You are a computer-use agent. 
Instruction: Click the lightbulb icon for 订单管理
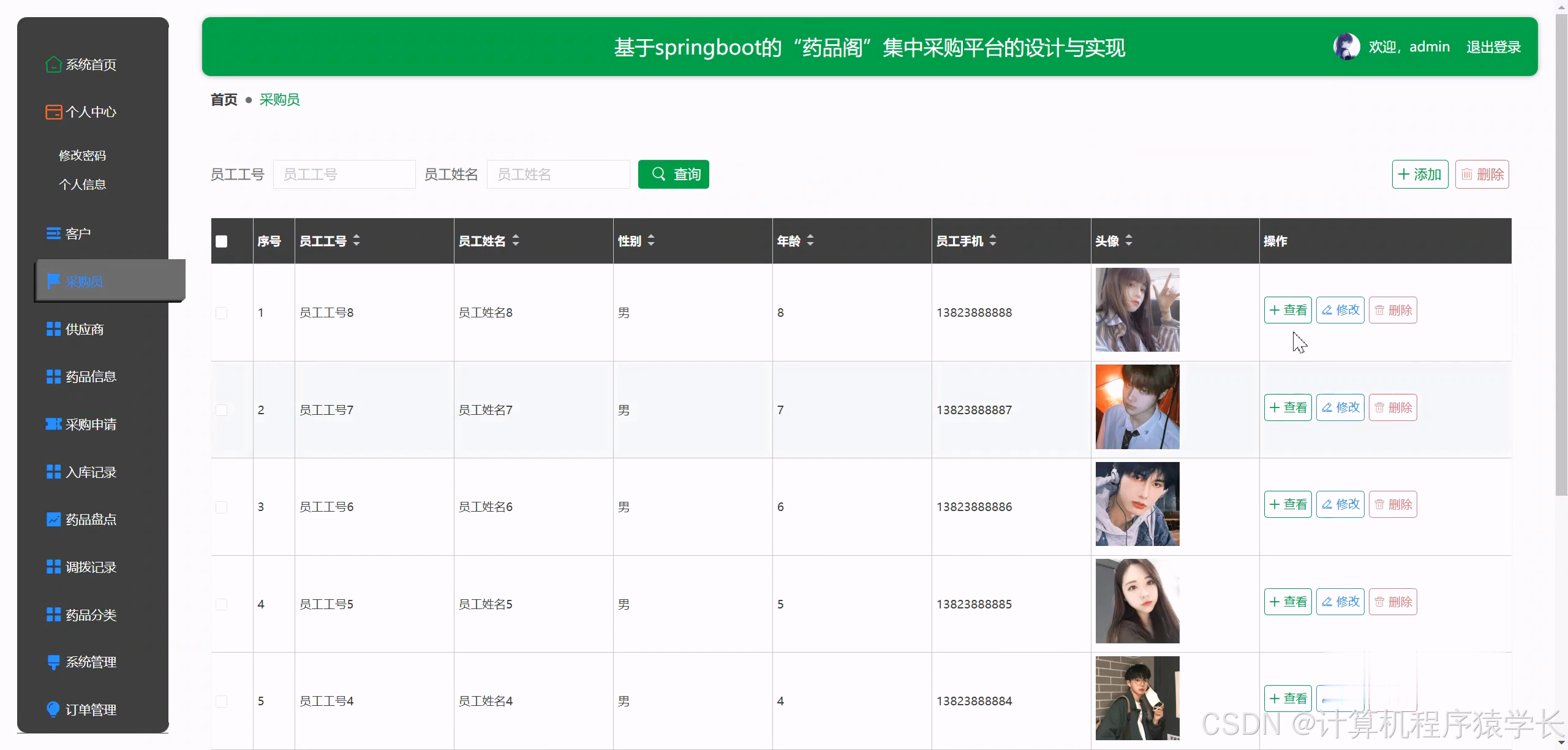53,709
